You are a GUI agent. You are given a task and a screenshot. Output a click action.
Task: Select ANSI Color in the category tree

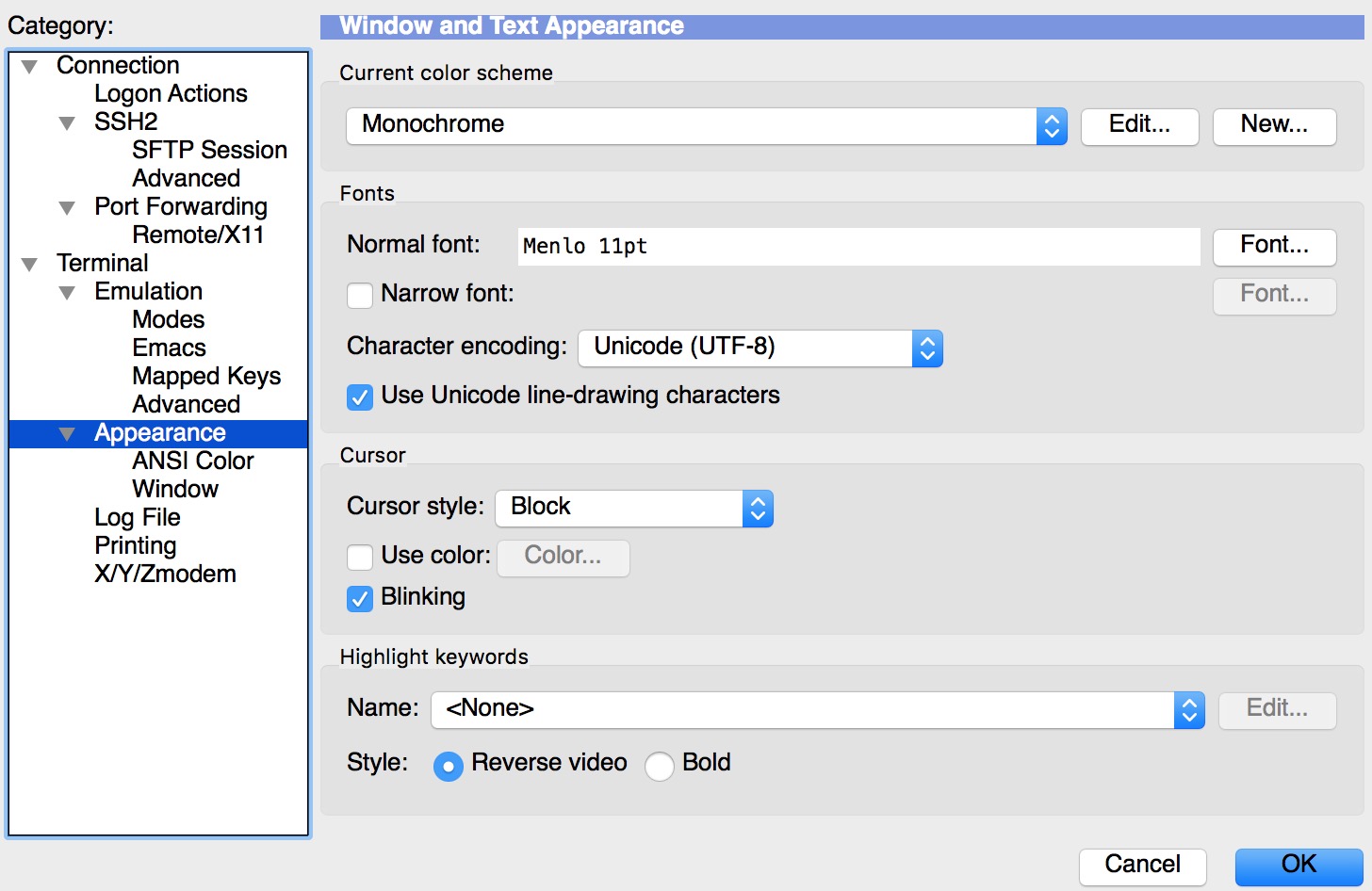point(192,461)
